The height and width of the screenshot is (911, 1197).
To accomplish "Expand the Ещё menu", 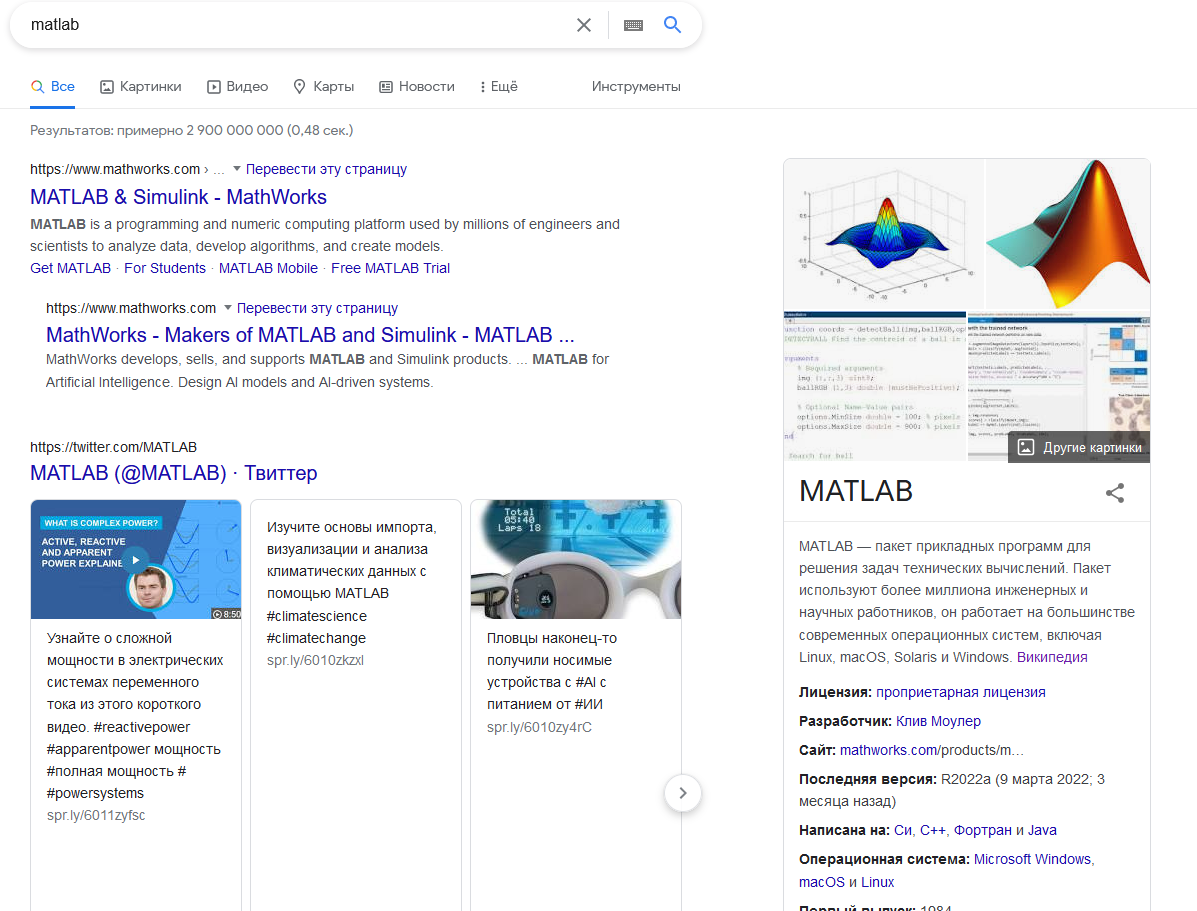I will click(x=499, y=87).
